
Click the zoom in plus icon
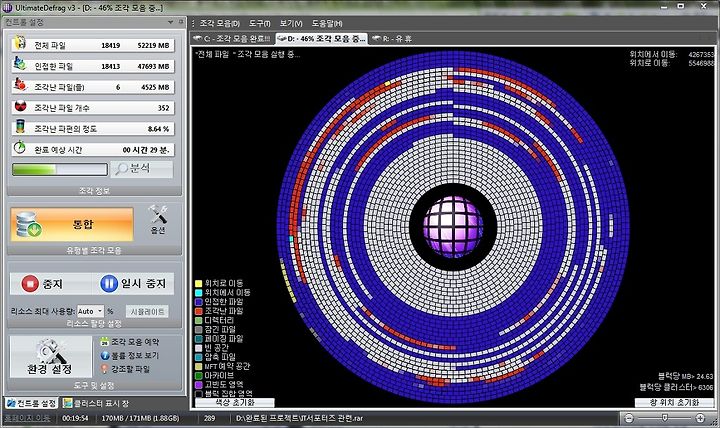[x=700, y=418]
